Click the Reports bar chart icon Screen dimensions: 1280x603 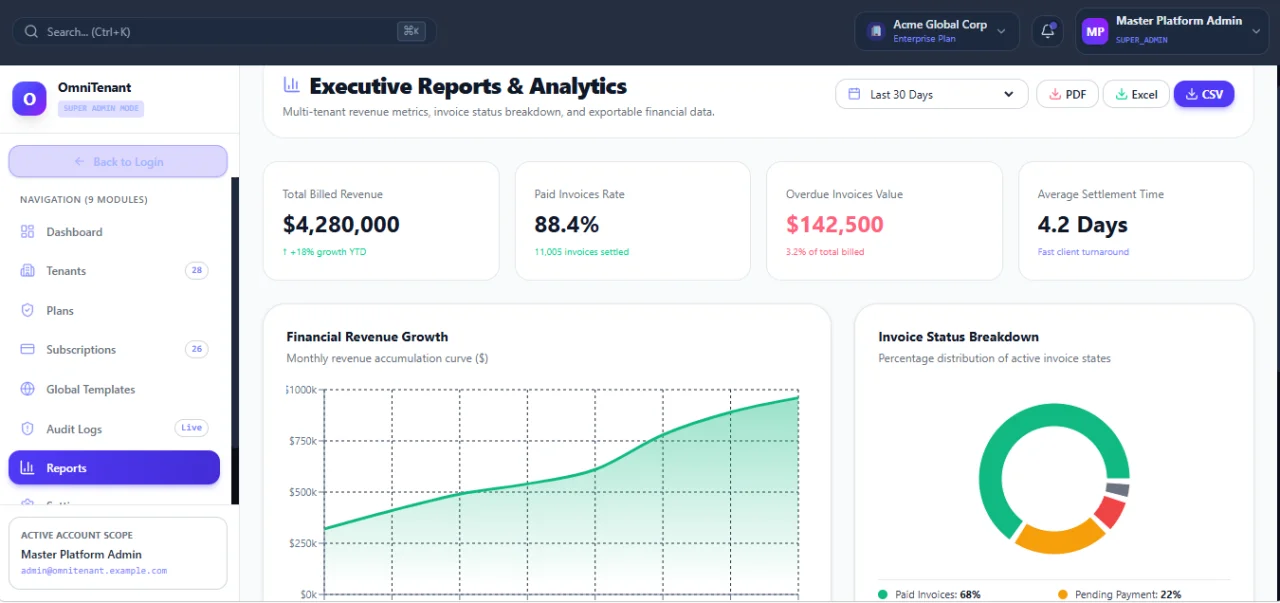pos(27,468)
